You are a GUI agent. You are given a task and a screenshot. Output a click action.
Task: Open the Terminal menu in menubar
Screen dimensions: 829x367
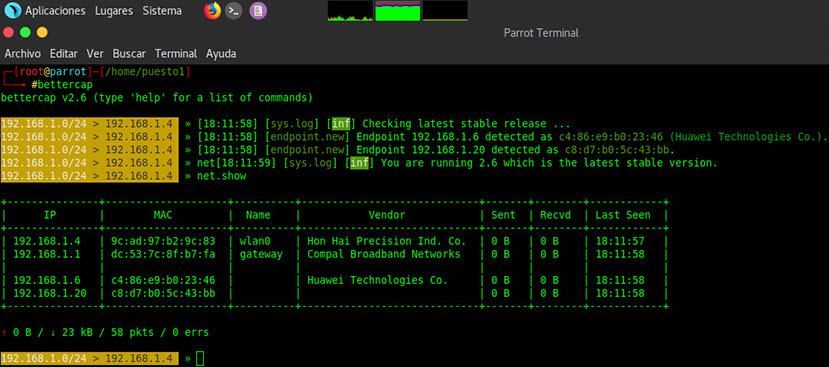[176, 53]
